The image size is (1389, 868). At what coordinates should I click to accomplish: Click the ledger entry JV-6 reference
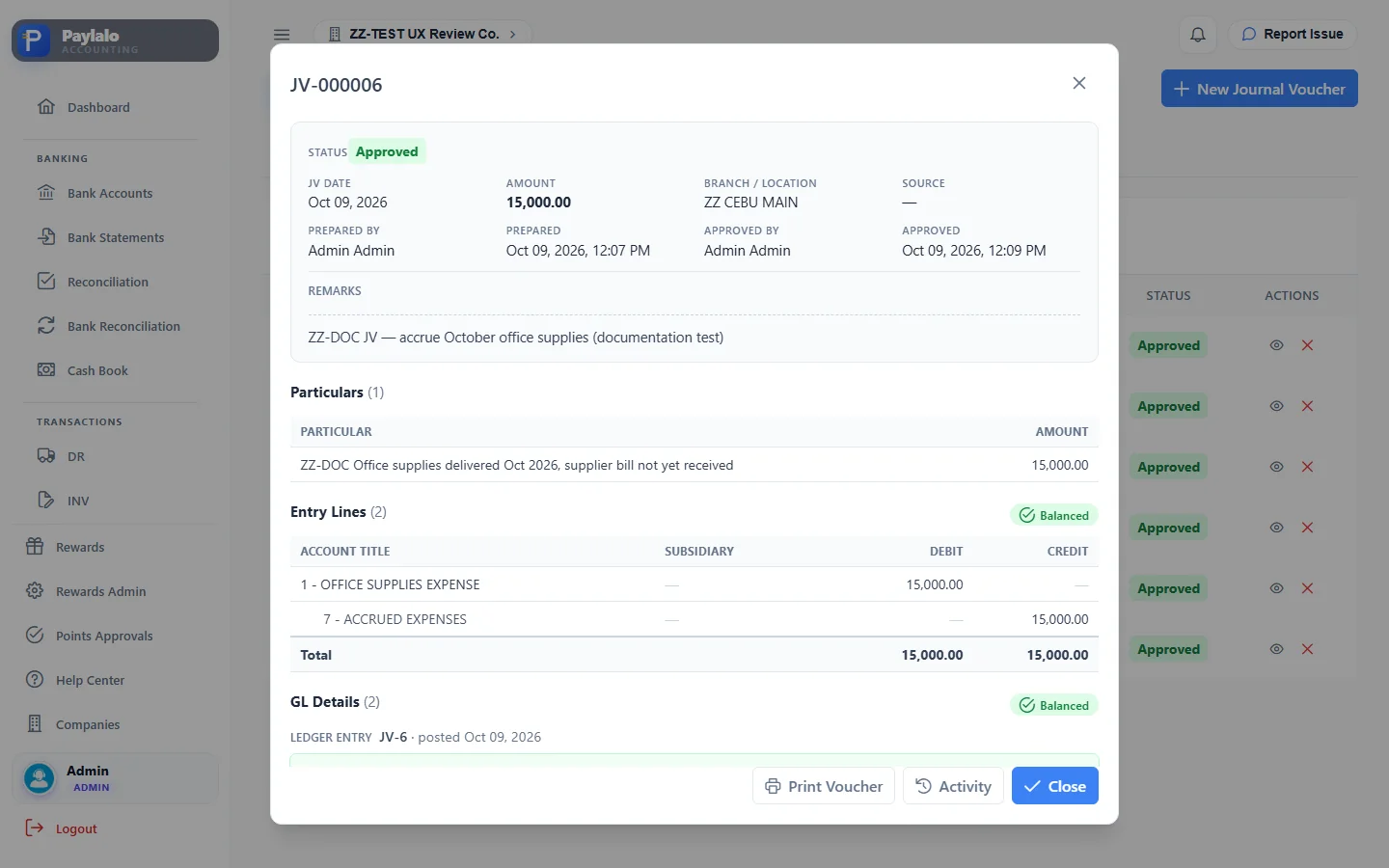393,737
